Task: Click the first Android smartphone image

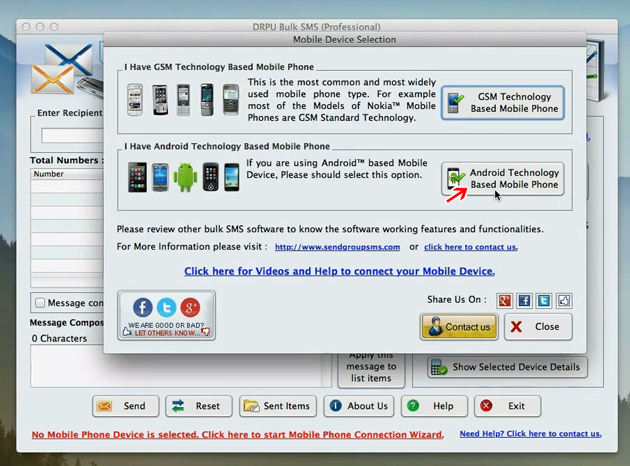Action: 137,177
